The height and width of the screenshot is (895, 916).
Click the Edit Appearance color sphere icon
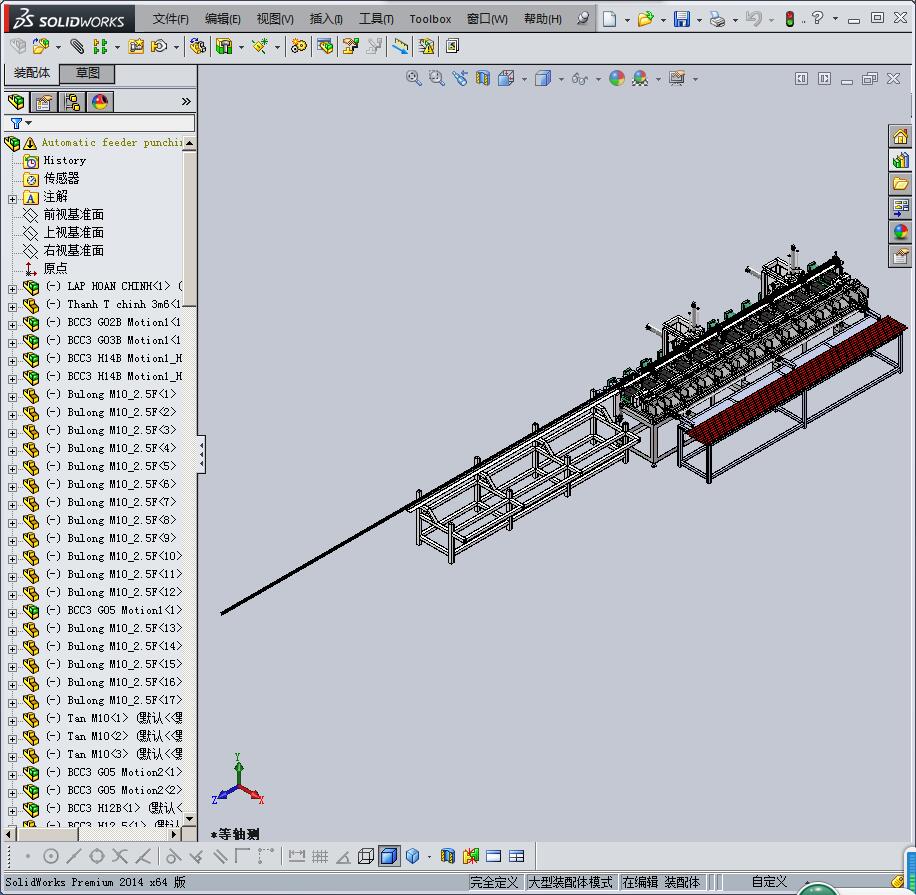(616, 78)
